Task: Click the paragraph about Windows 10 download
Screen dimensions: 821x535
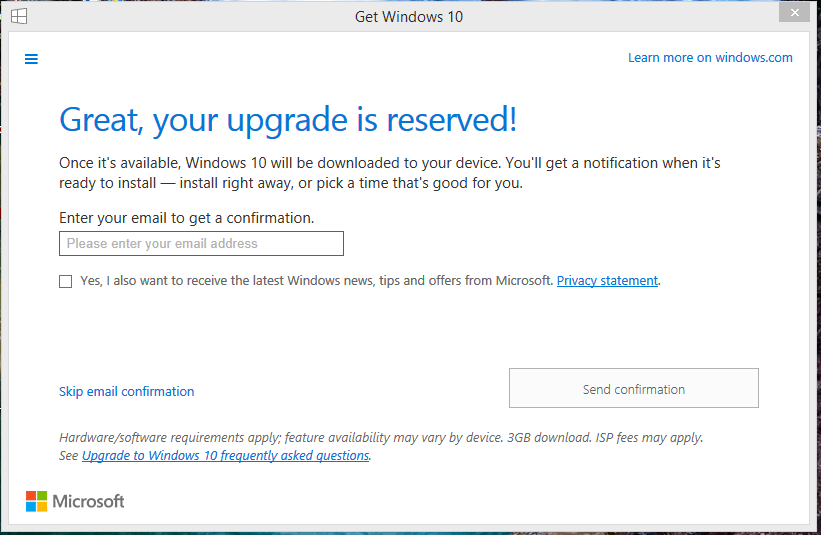Action: (x=389, y=173)
